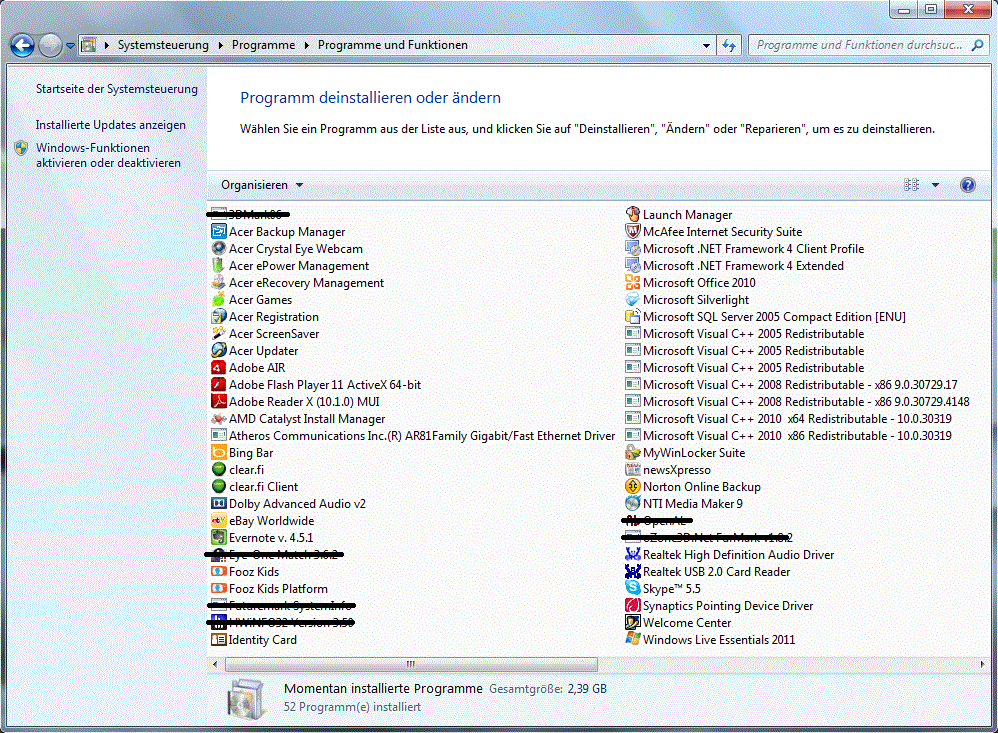Open the Organisieren dropdown menu
Screen dimensions: 998x733
[x=262, y=185]
